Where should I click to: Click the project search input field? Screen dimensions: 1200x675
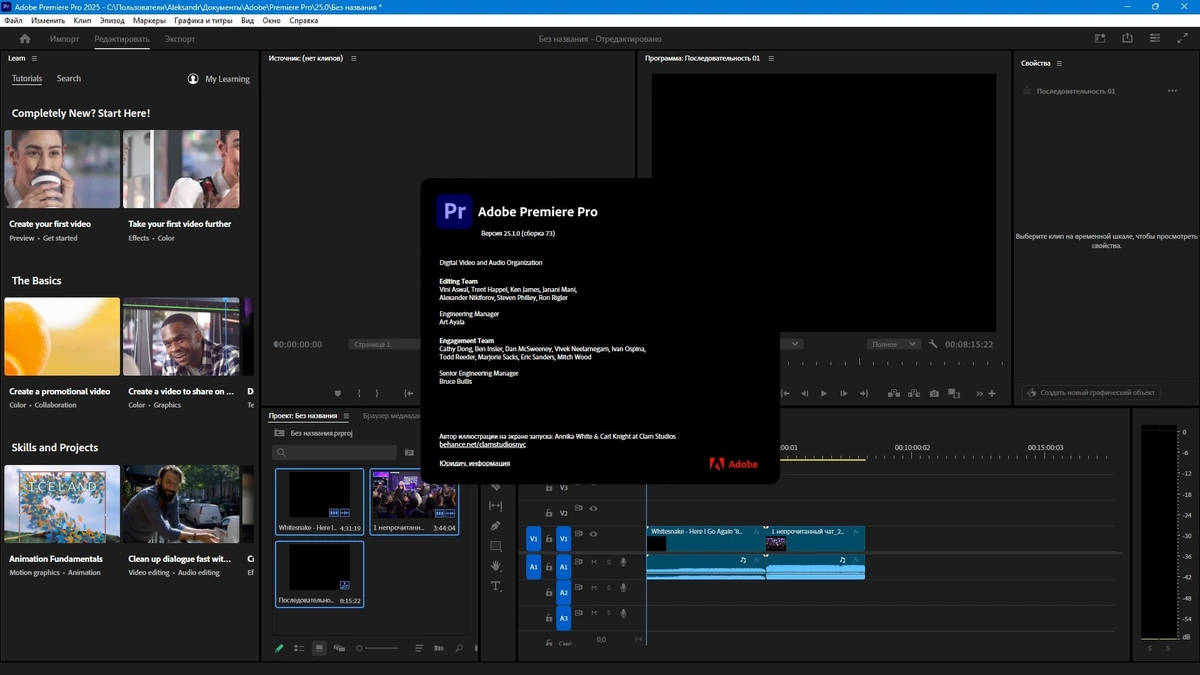coord(336,453)
